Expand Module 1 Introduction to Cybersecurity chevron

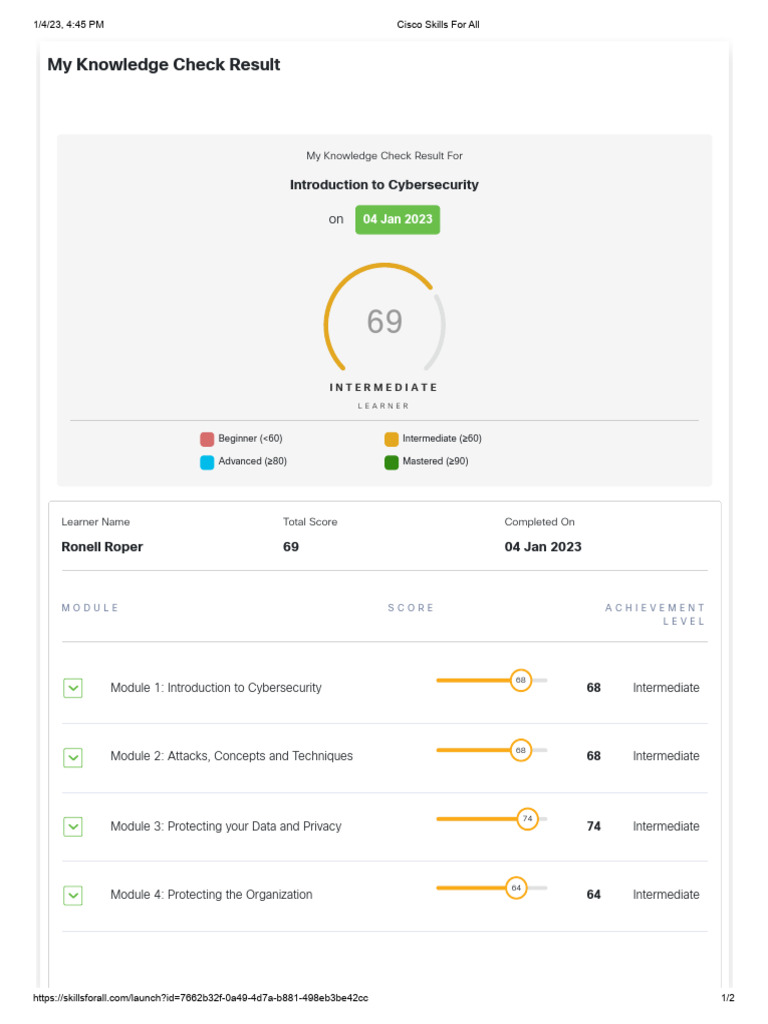tap(73, 688)
